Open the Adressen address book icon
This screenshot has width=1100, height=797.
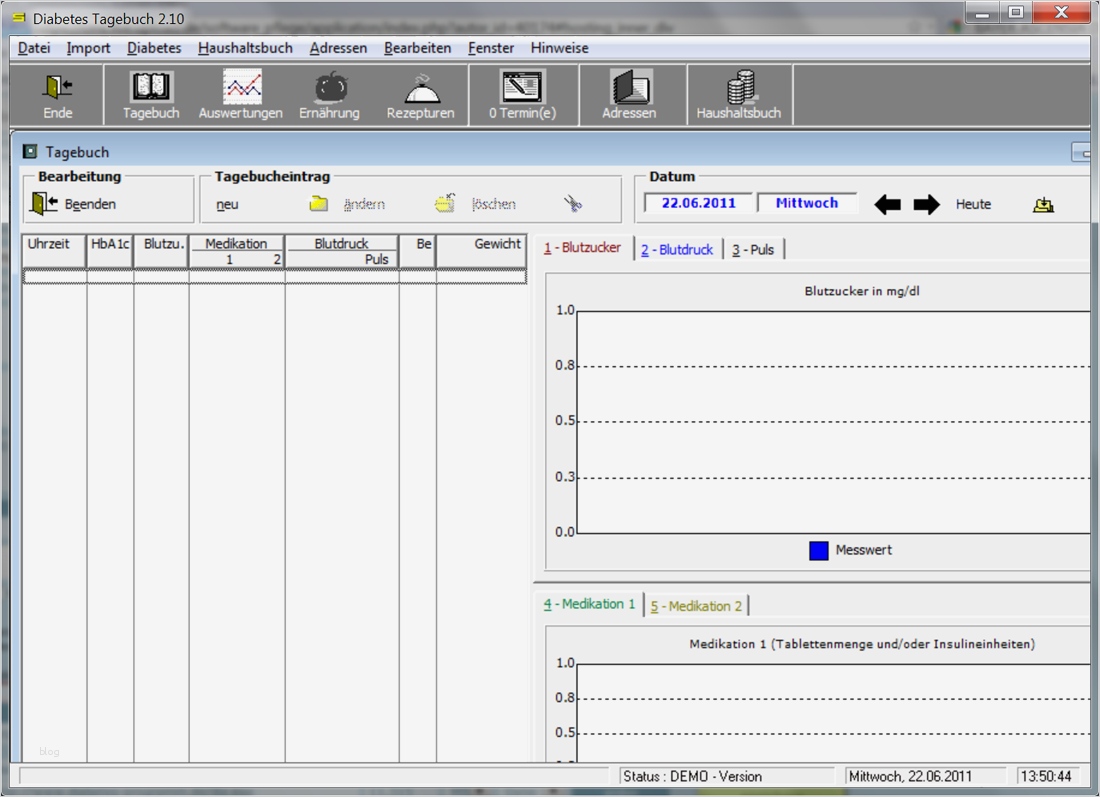[629, 90]
